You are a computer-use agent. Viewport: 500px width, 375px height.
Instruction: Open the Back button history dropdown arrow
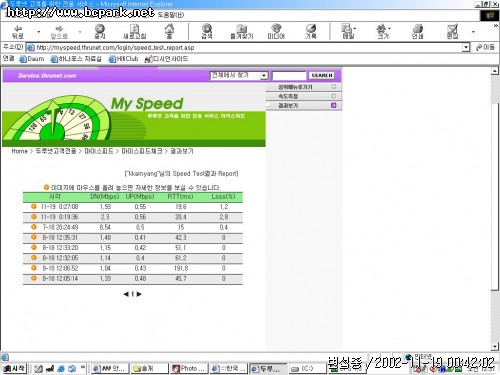(x=39, y=32)
